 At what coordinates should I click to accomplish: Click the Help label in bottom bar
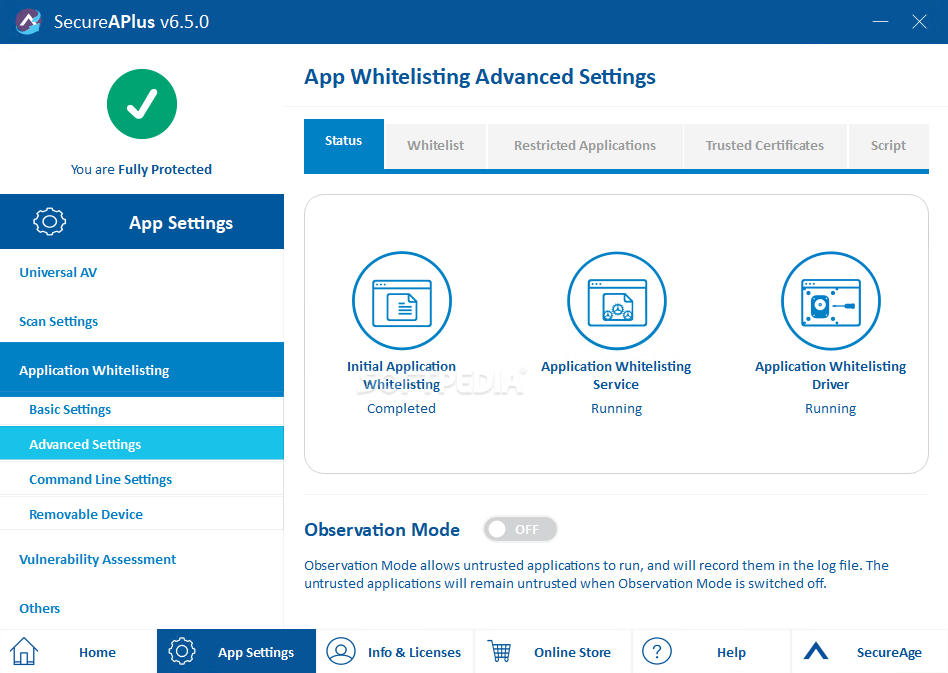[731, 652]
